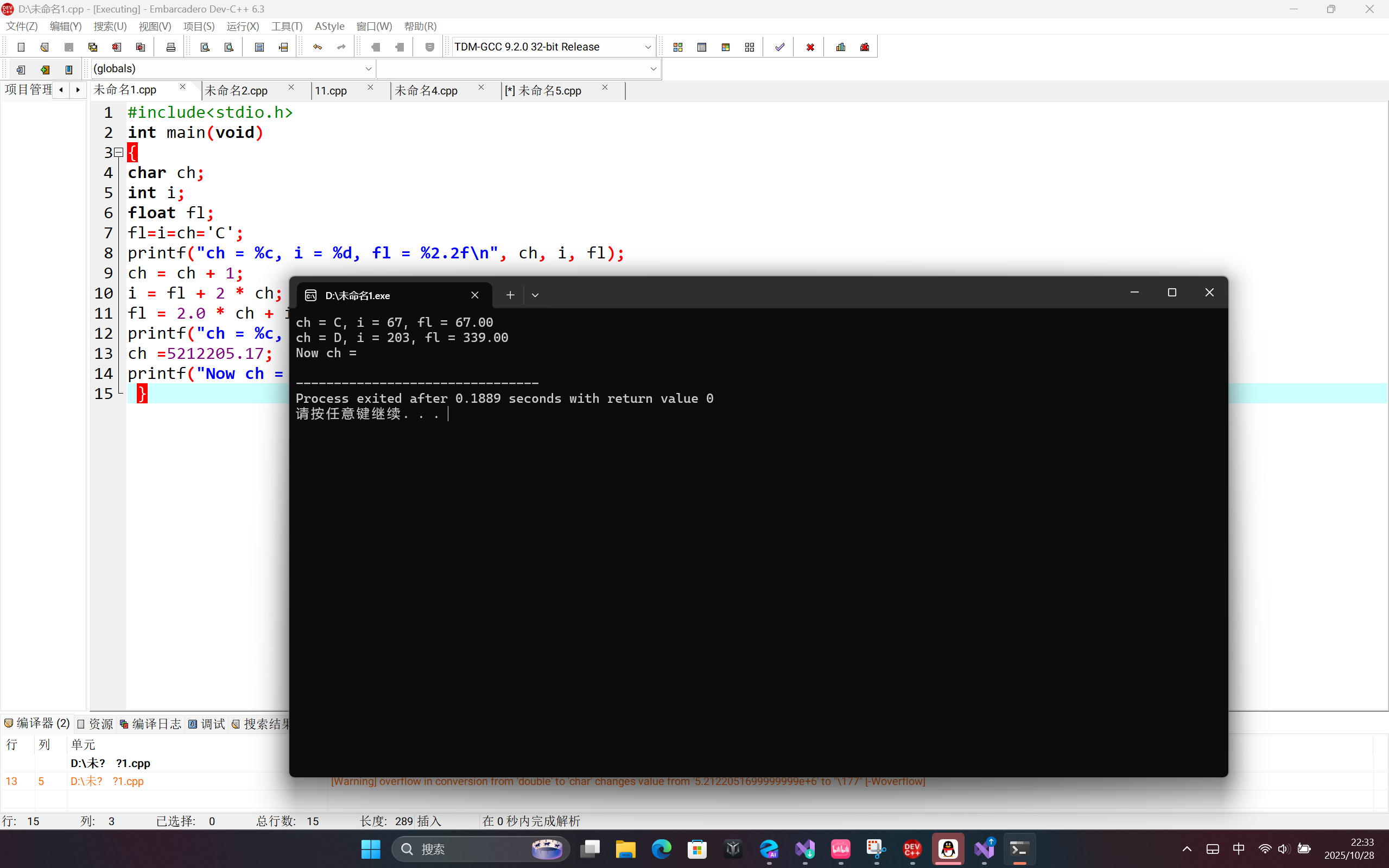Click the red X stop execution icon

click(810, 47)
